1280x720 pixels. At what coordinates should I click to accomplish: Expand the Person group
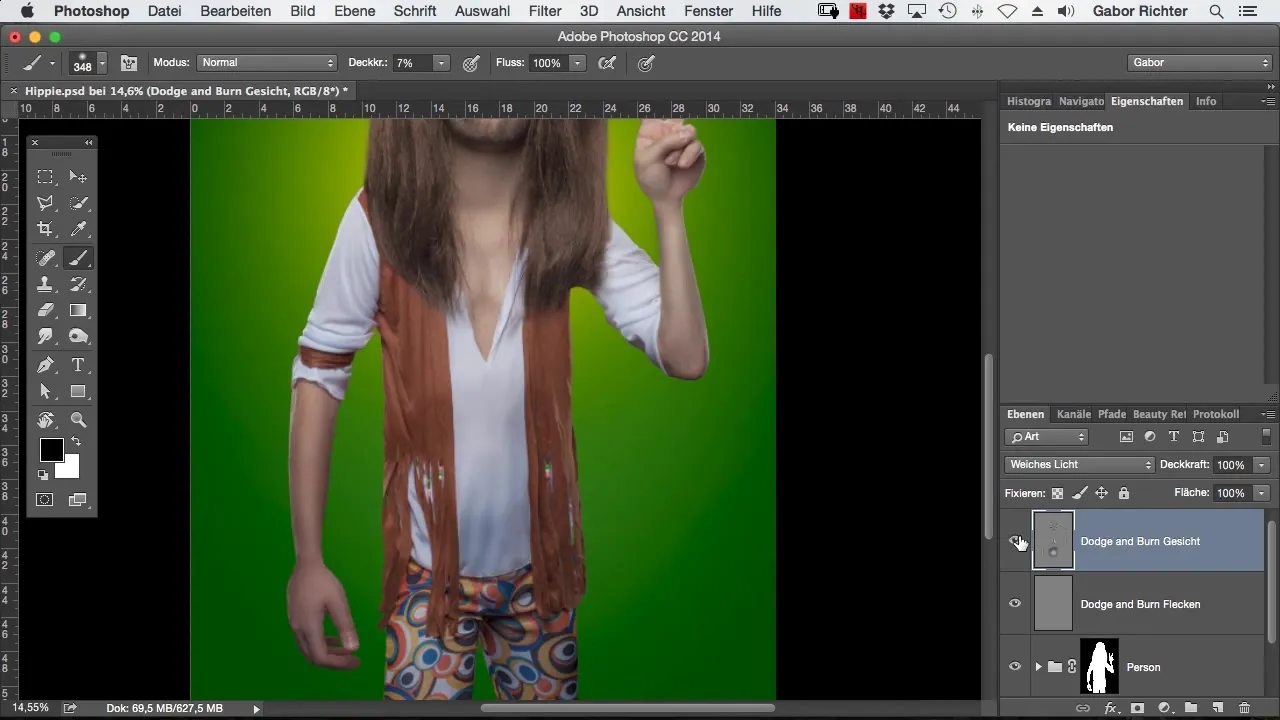[x=1038, y=667]
